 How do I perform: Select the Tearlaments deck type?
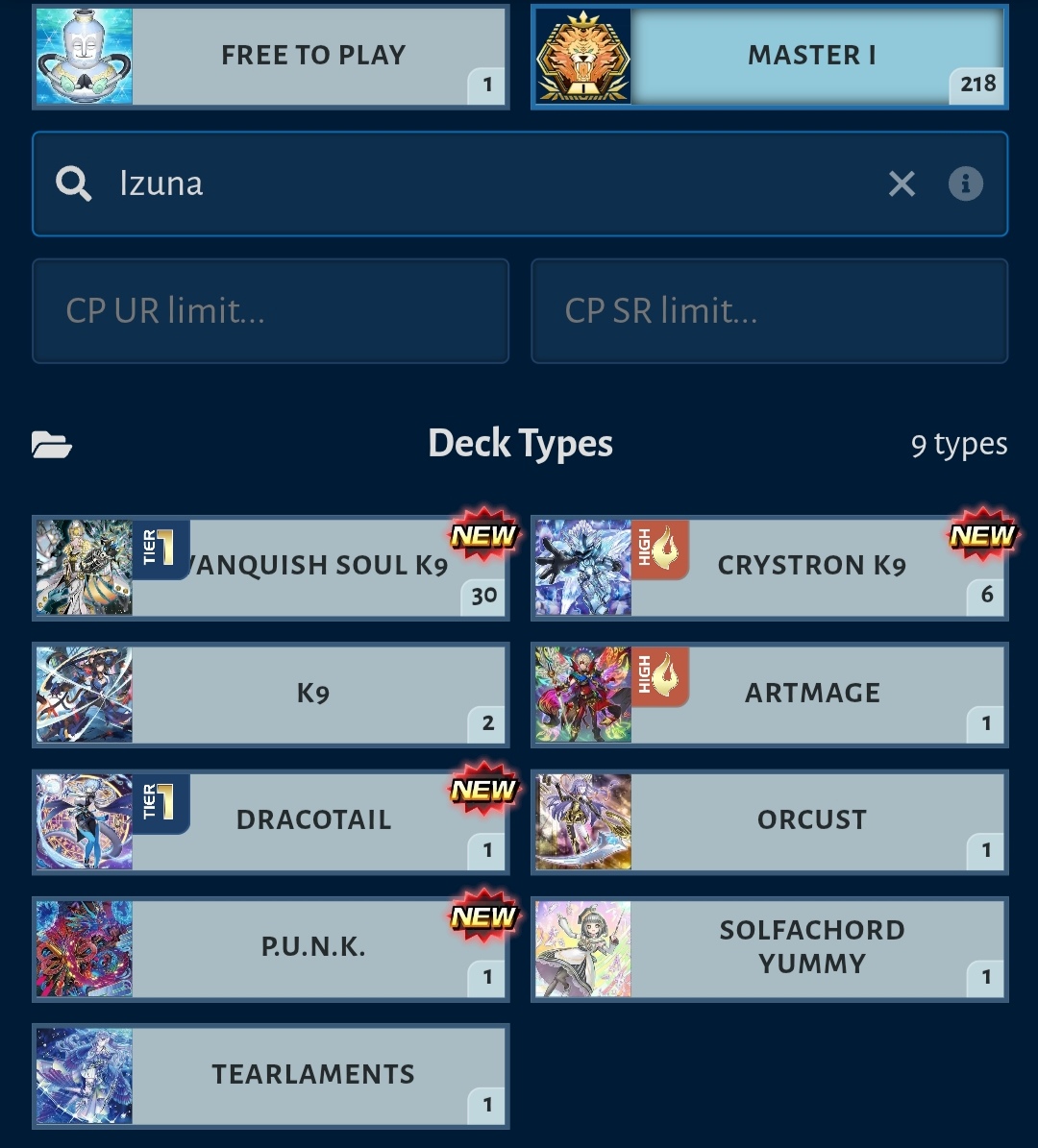271,1076
